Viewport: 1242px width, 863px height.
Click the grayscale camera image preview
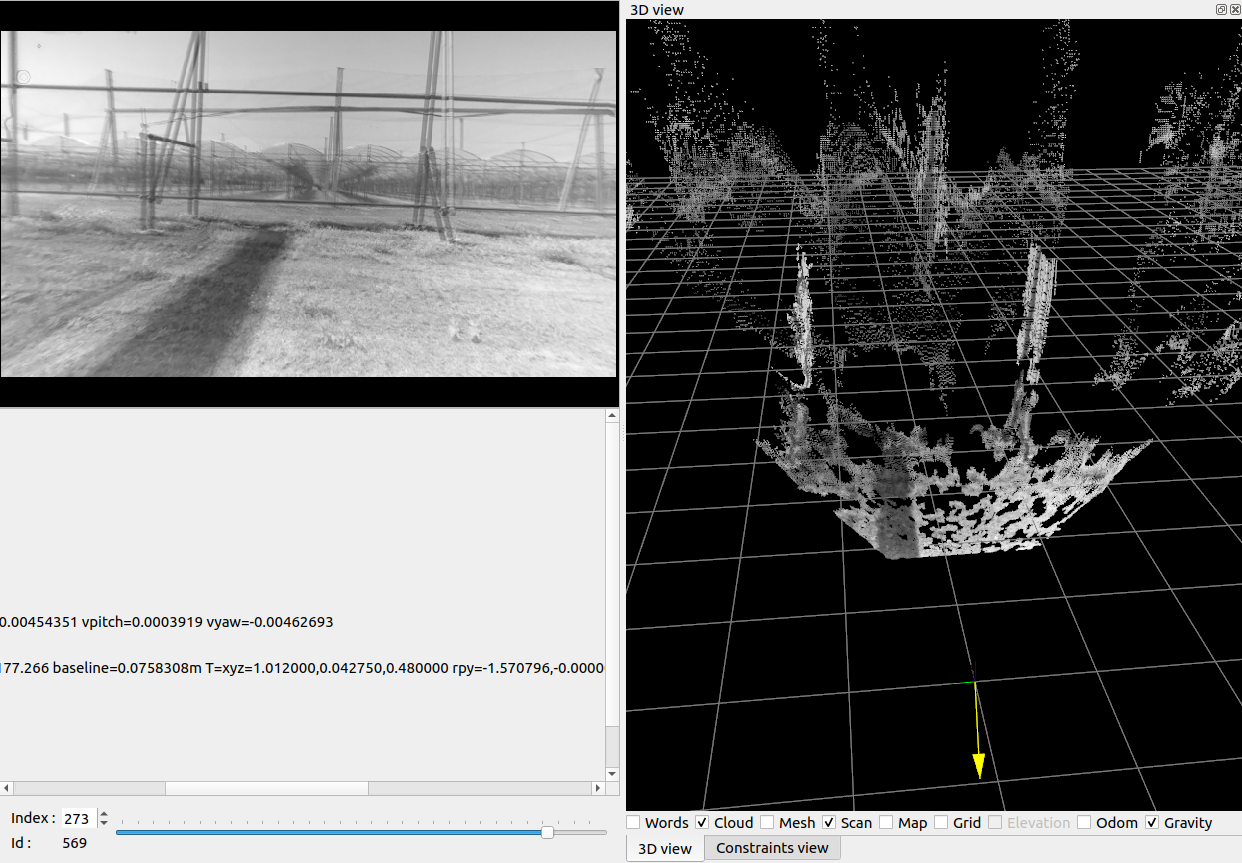[308, 204]
